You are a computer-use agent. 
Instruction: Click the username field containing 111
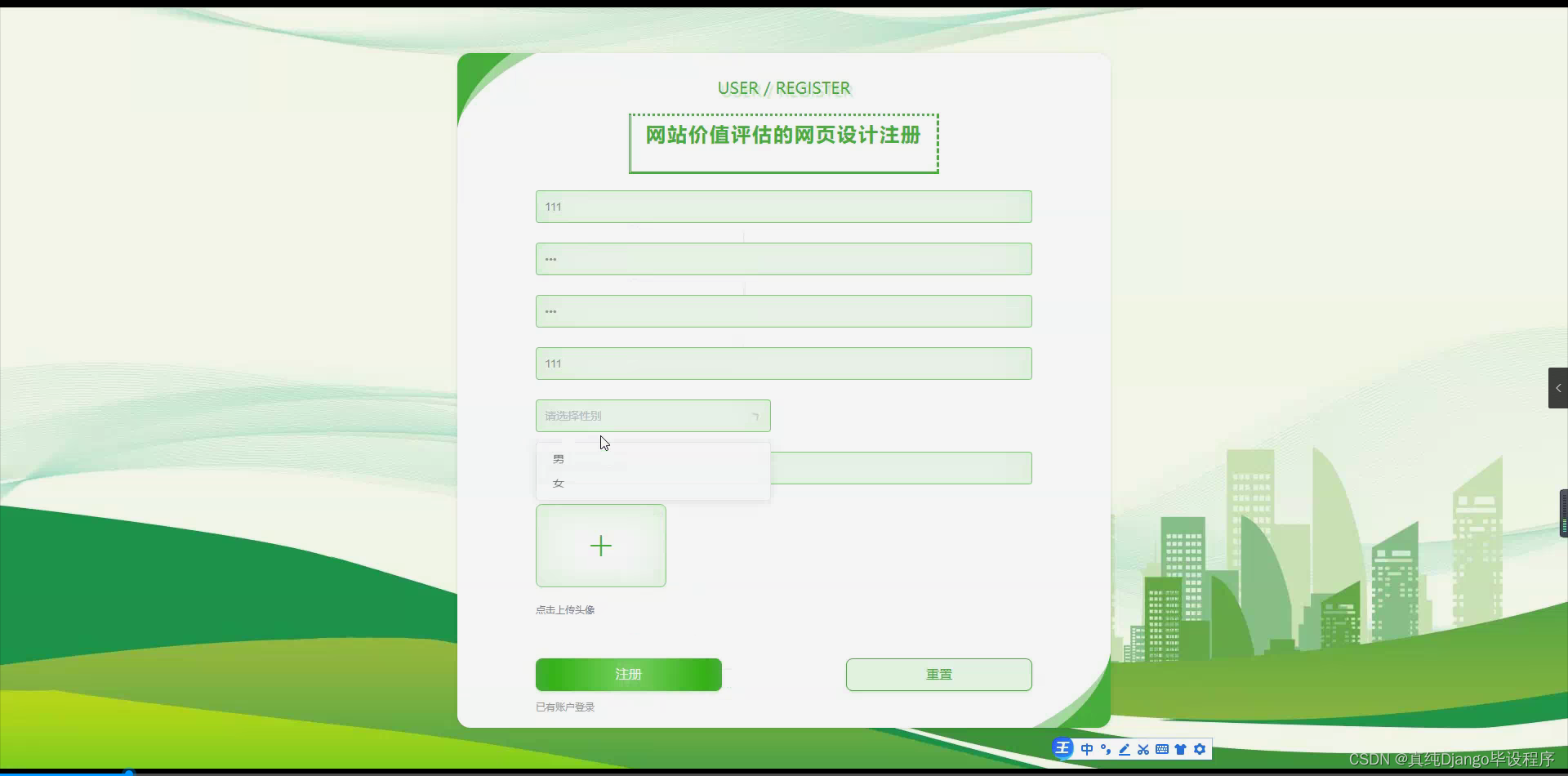point(782,207)
